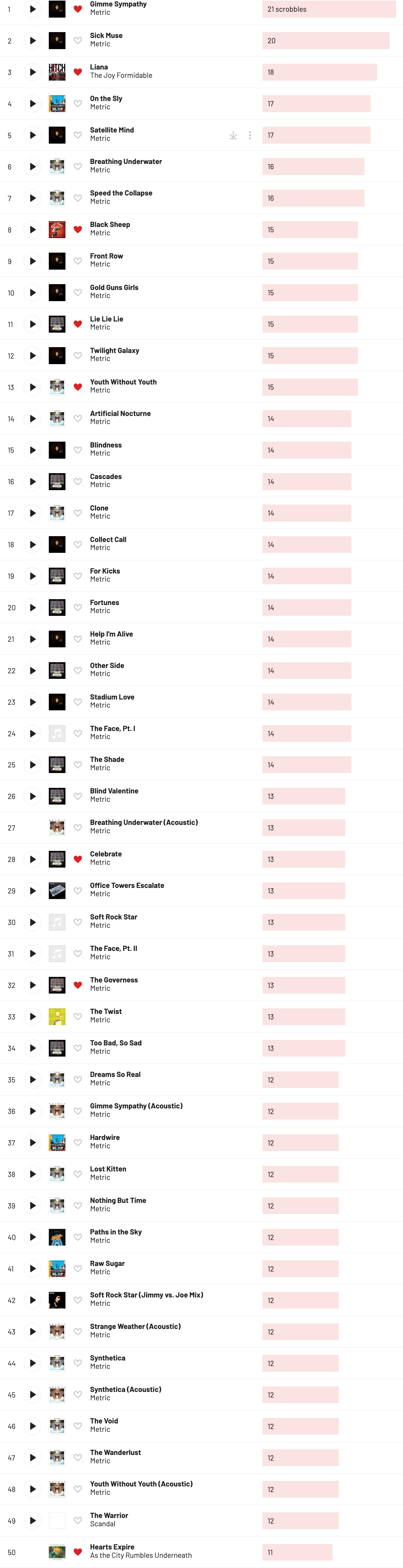The image size is (403, 1568).
Task: Remove love from Black Sheep
Action: [x=78, y=229]
